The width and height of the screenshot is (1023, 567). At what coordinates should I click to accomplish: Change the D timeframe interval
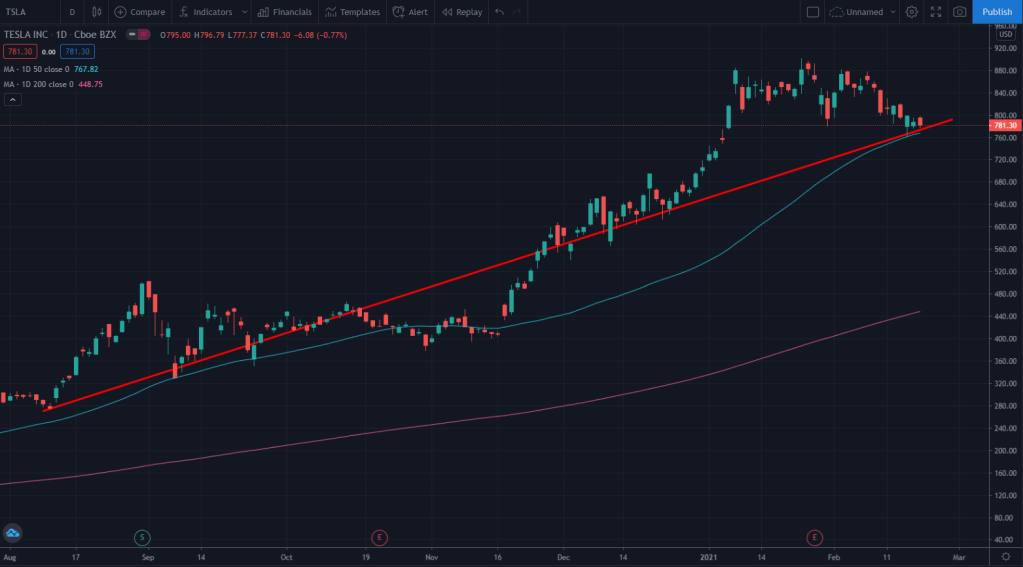[x=72, y=12]
